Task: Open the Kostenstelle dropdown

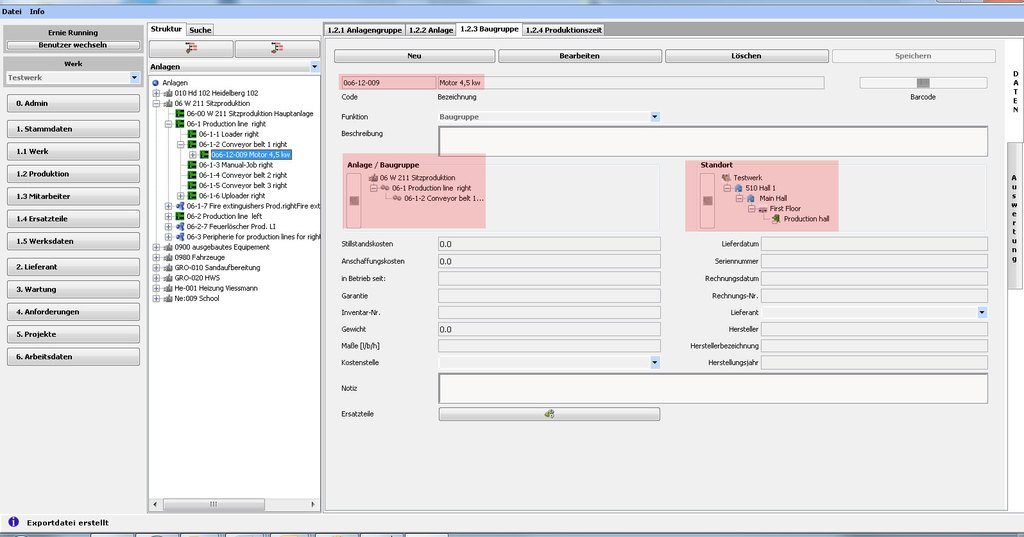Action: 654,362
